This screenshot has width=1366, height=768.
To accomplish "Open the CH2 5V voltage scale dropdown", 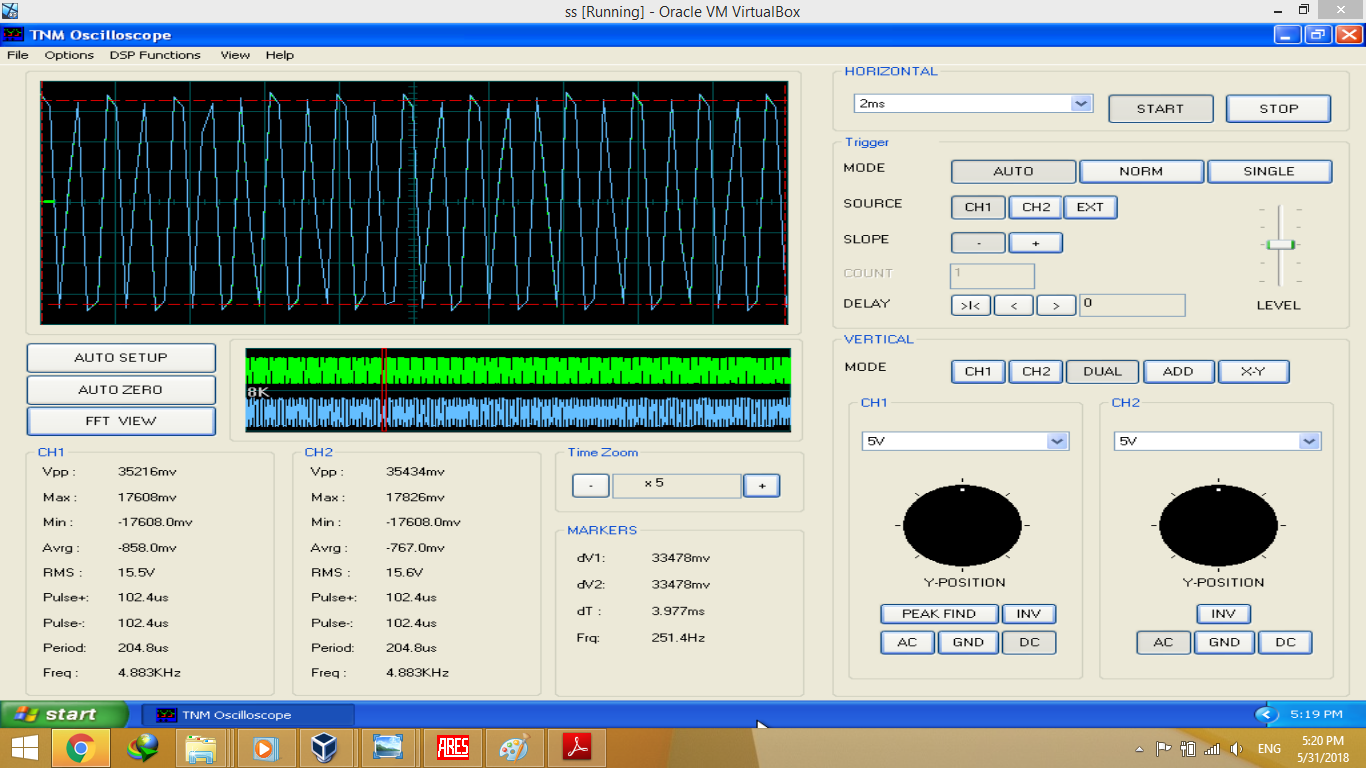I will [1308, 441].
